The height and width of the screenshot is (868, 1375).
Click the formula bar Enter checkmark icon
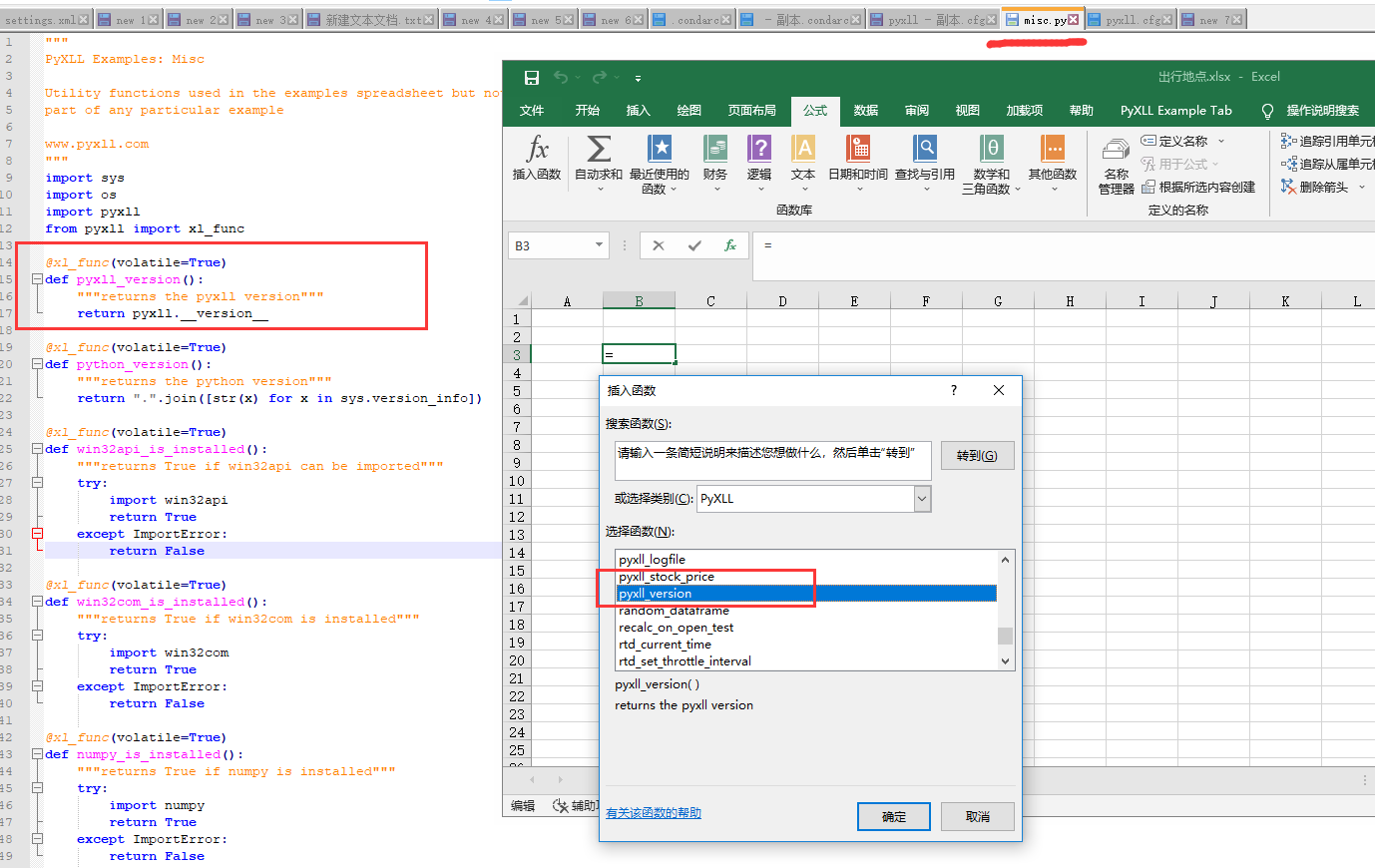click(694, 245)
